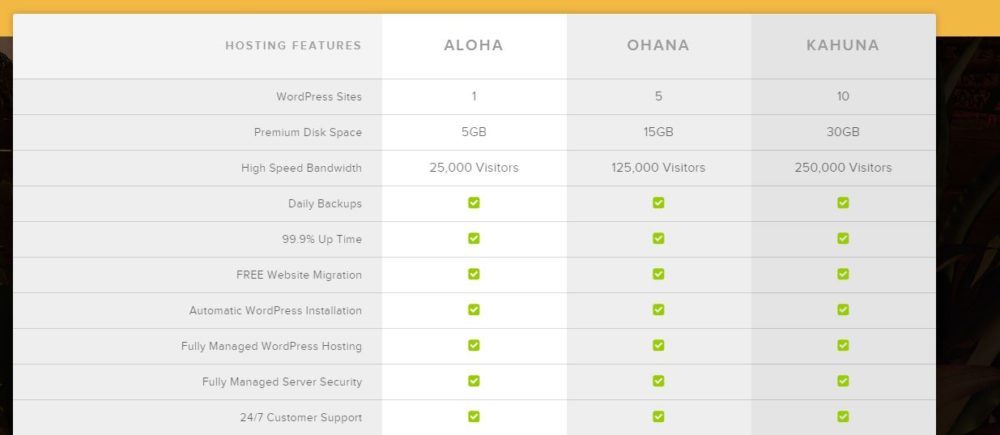
Task: Select the KAHUNA plan column header
Action: click(x=843, y=46)
